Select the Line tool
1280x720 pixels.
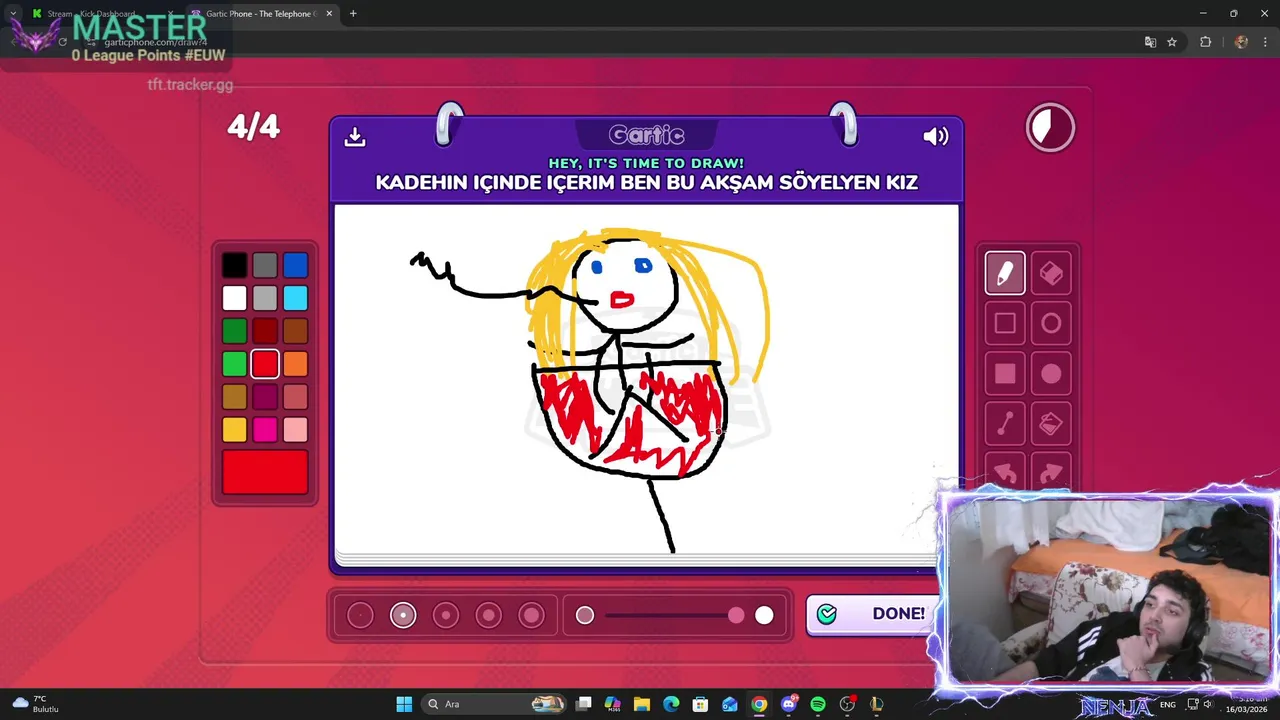pos(1005,425)
